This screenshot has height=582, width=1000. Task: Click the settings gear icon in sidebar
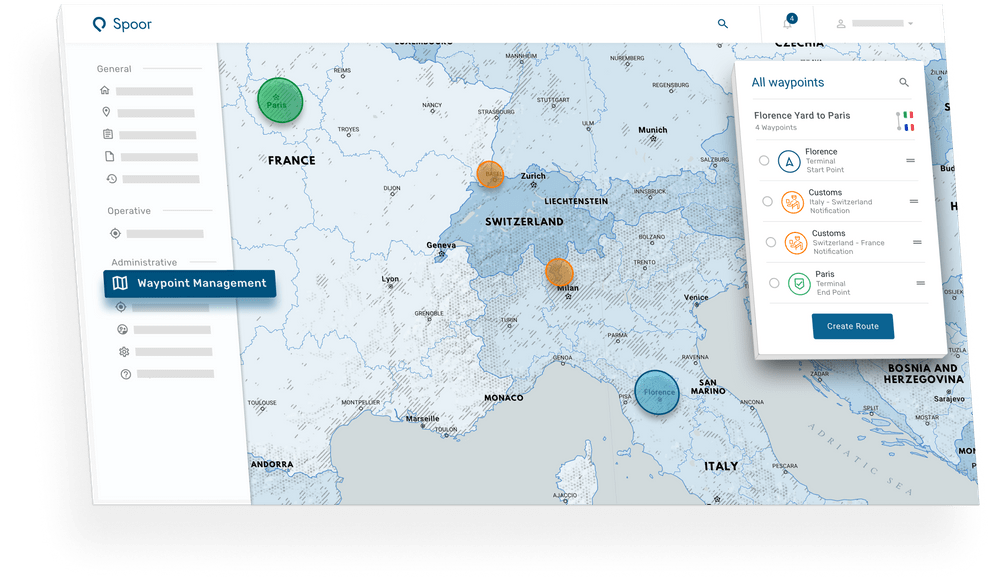(x=124, y=352)
